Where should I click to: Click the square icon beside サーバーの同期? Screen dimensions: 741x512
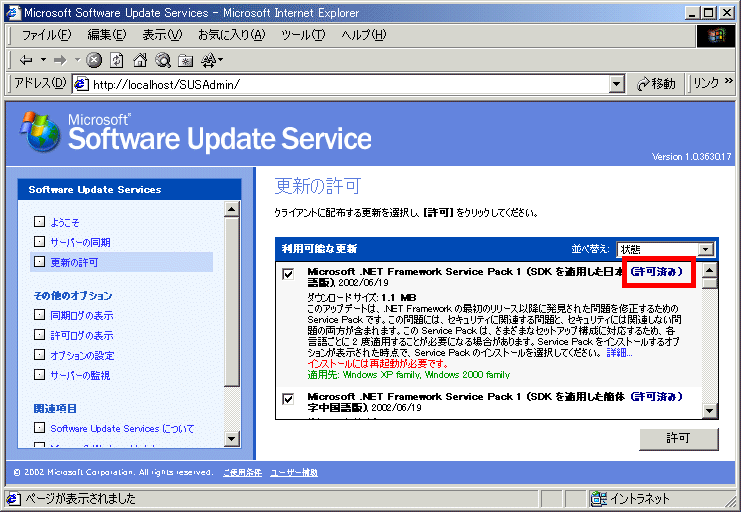click(39, 241)
